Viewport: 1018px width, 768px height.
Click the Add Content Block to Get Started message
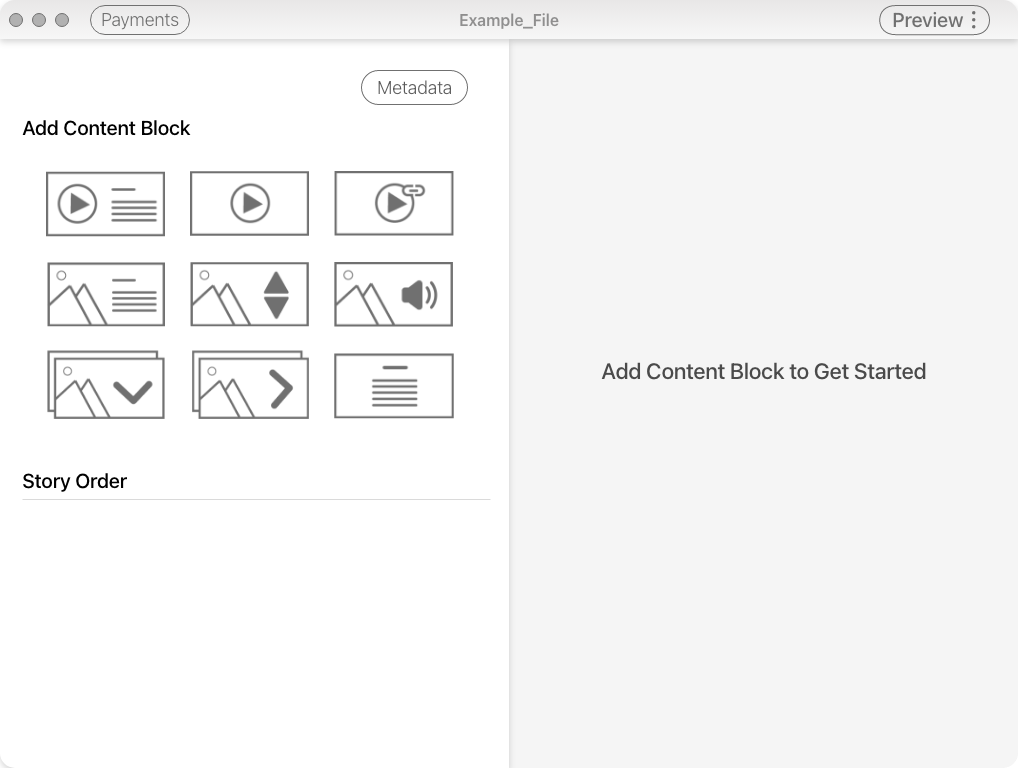point(764,371)
